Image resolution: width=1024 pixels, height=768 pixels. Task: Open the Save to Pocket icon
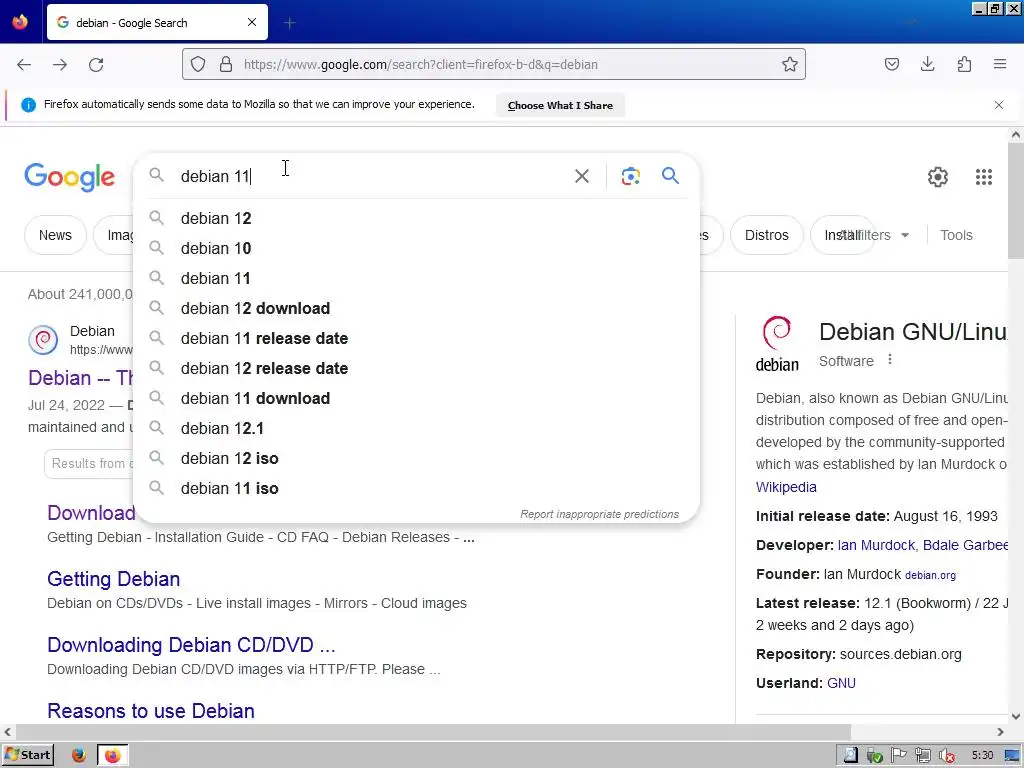coord(891,64)
